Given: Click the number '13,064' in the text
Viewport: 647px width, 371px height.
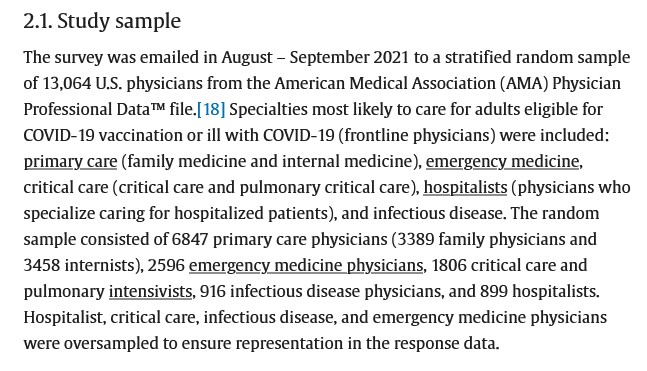Looking at the screenshot, I should click(66, 83).
